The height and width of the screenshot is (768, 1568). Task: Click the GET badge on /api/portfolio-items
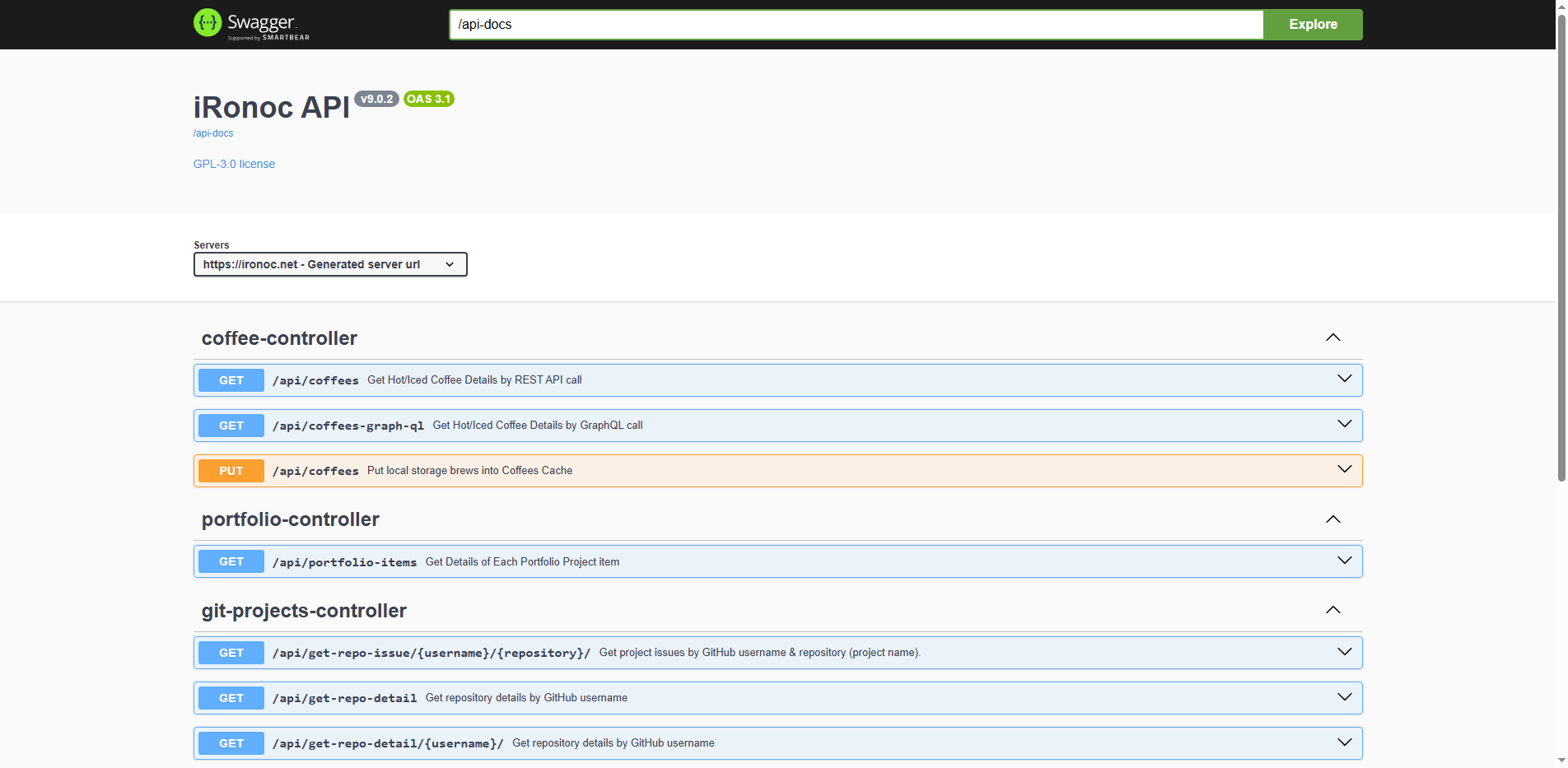click(x=231, y=561)
